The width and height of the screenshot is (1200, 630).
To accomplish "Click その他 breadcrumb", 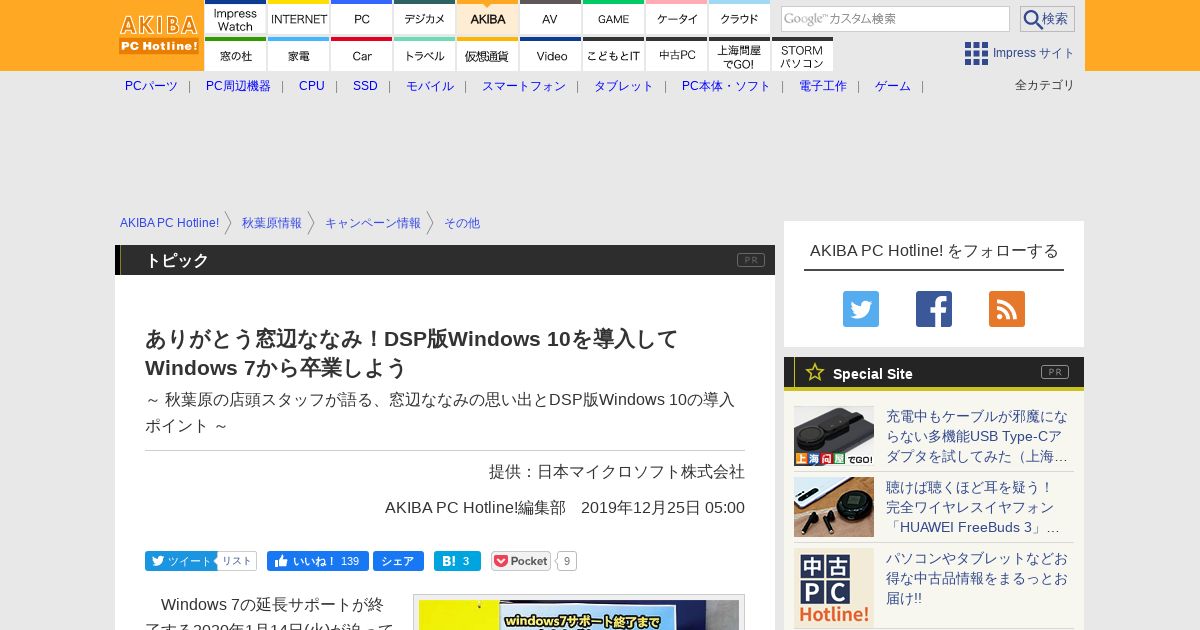I will [x=462, y=223].
